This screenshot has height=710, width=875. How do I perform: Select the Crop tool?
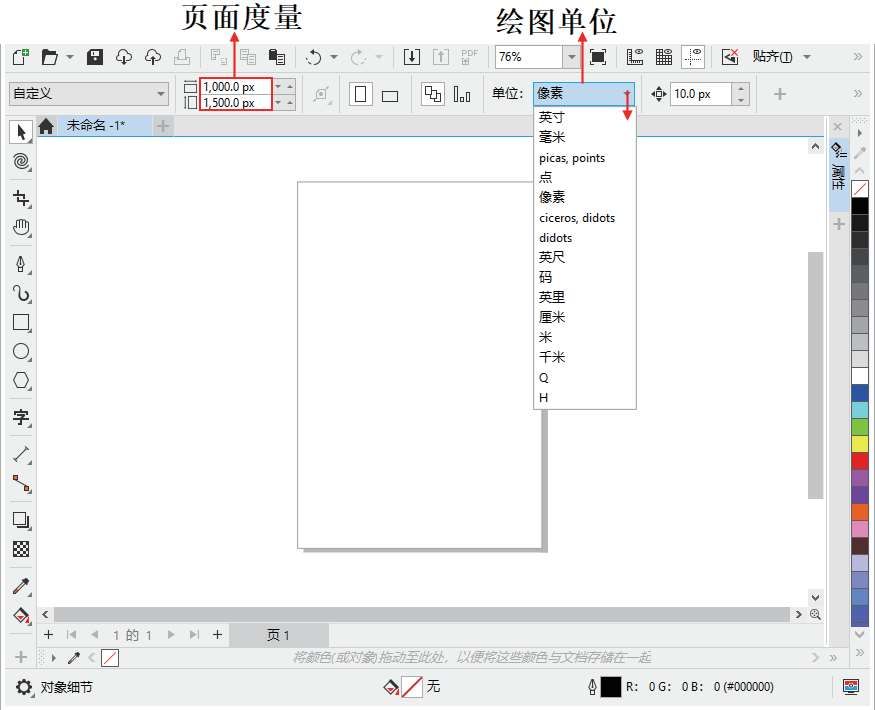click(x=21, y=198)
